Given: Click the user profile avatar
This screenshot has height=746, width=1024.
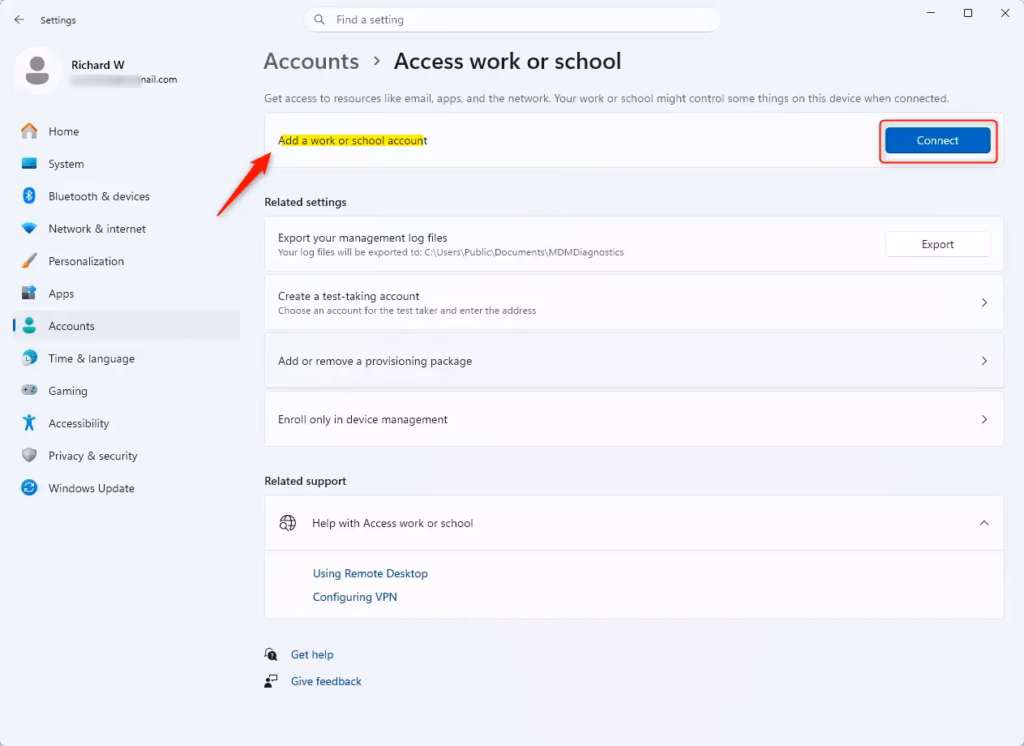Looking at the screenshot, I should (37, 71).
